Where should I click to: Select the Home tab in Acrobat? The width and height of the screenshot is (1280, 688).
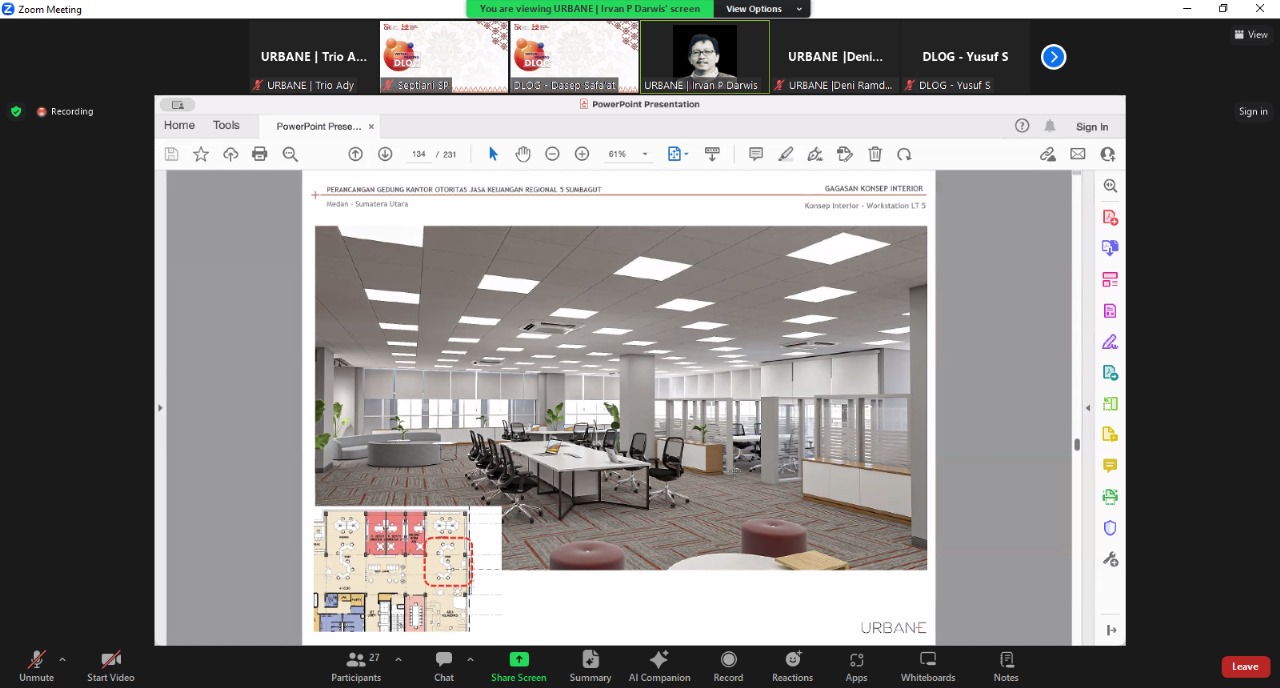[x=179, y=126]
